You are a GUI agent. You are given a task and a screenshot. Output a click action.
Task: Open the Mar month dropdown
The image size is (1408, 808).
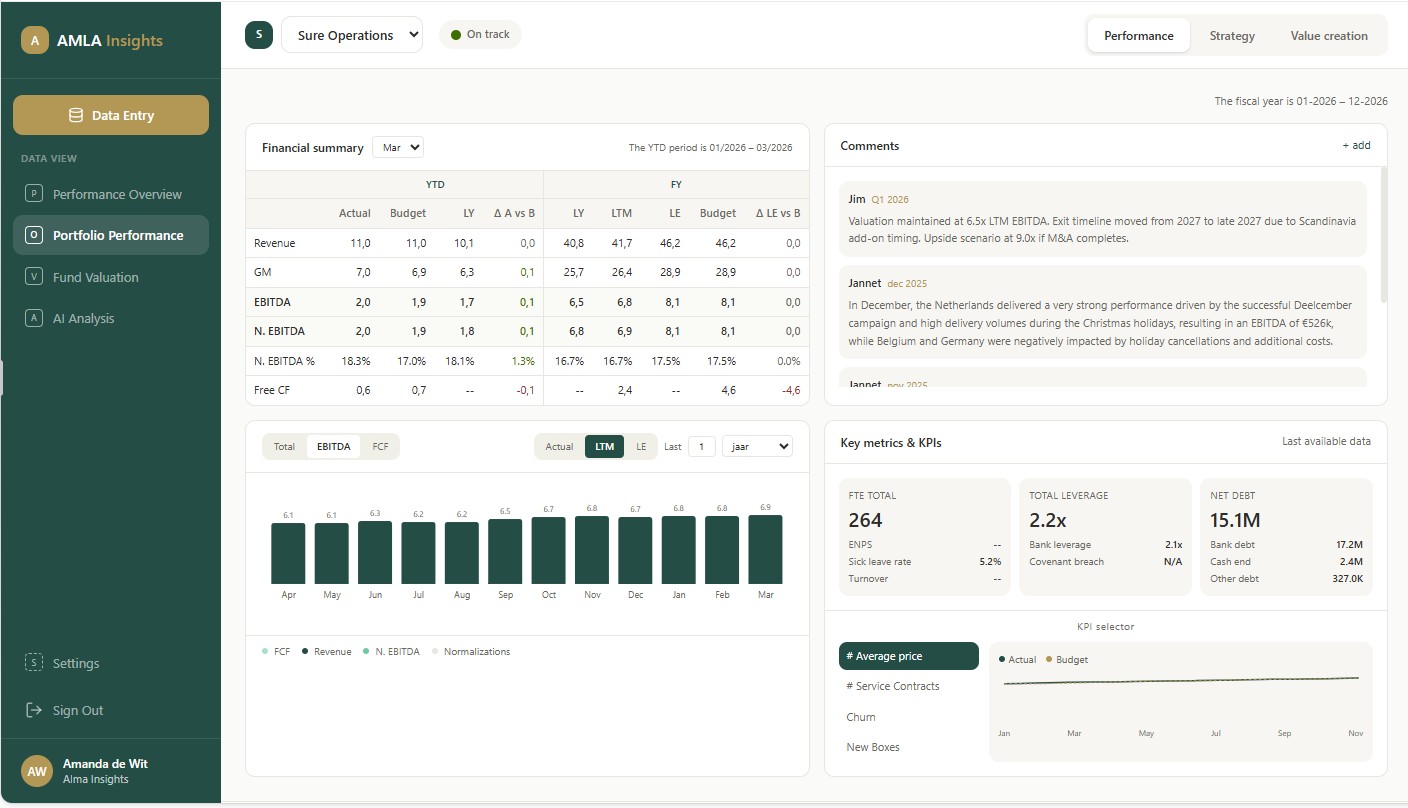pyautogui.click(x=398, y=147)
